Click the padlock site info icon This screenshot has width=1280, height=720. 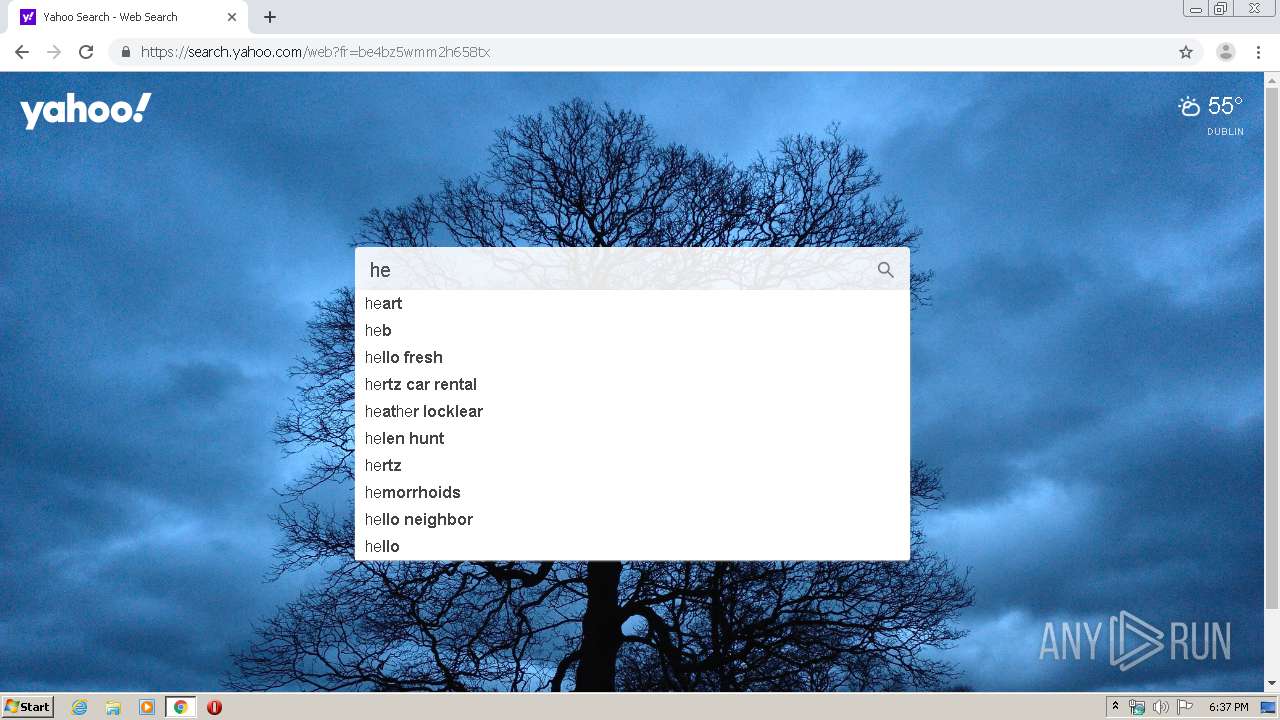click(125, 52)
